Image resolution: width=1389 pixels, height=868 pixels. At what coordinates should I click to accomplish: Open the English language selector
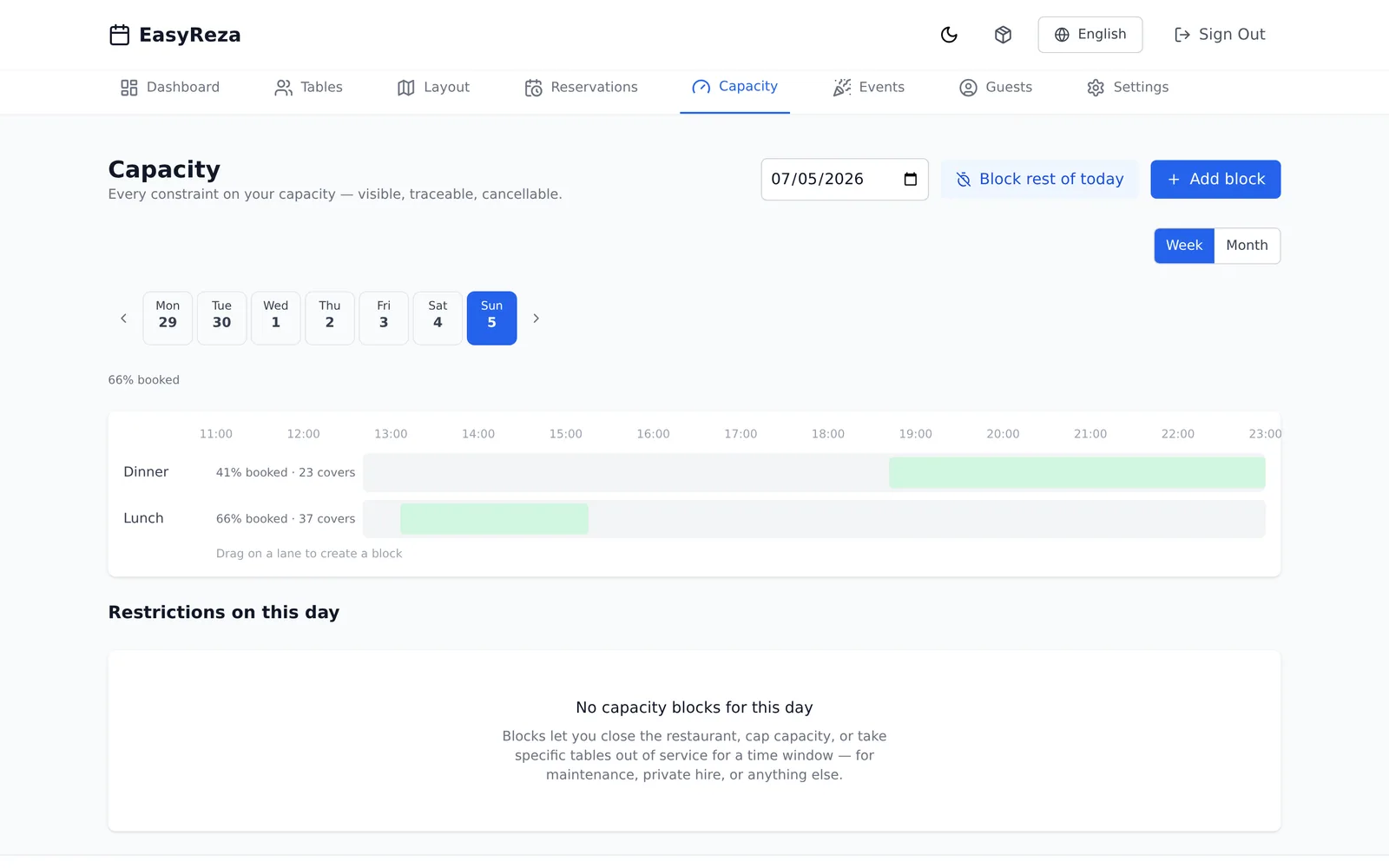point(1089,35)
